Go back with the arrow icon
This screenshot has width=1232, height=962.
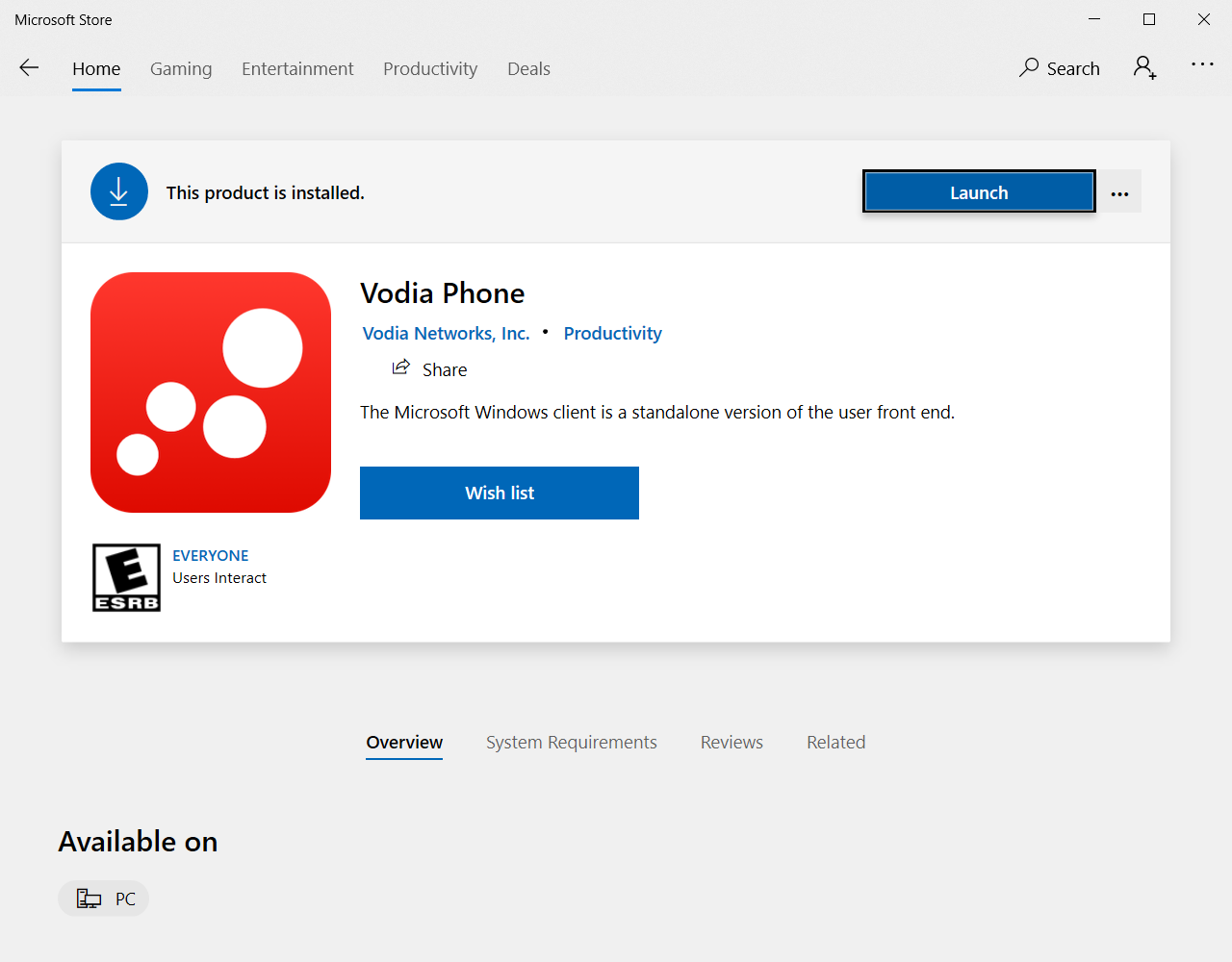pyautogui.click(x=29, y=67)
